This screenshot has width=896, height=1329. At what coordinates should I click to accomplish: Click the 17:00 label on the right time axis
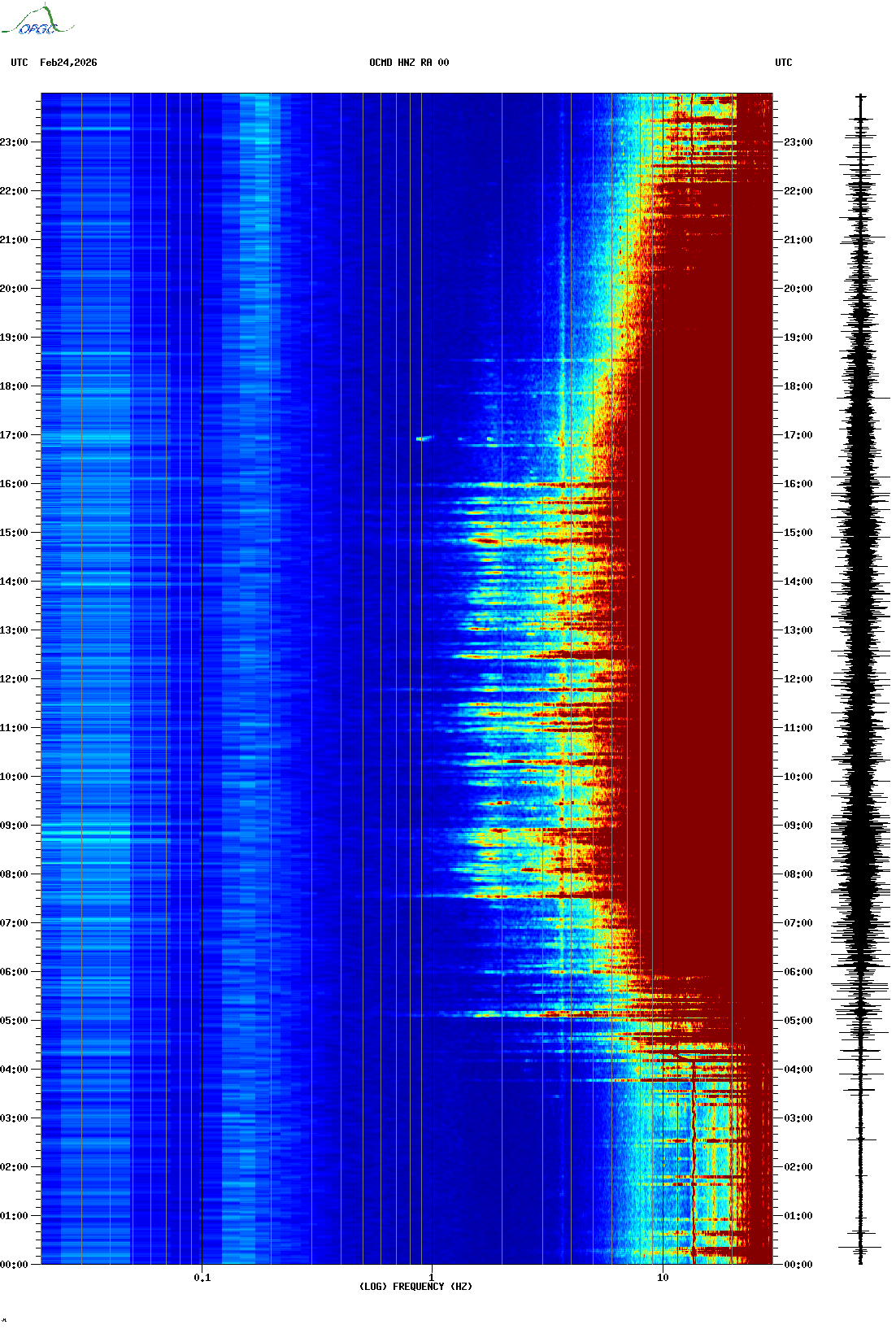coord(798,435)
